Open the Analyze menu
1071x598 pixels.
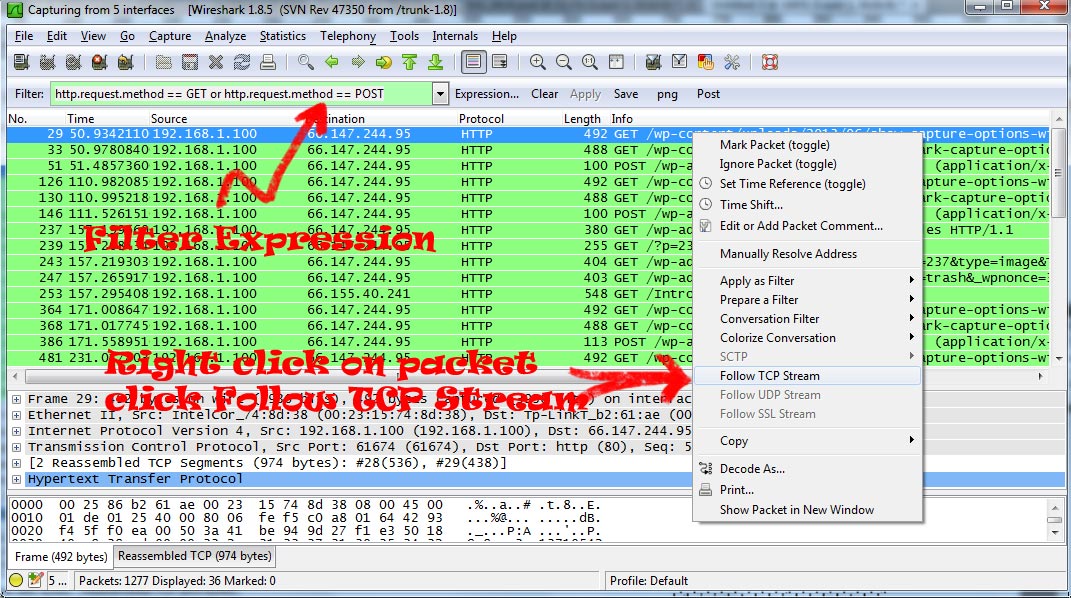click(225, 36)
